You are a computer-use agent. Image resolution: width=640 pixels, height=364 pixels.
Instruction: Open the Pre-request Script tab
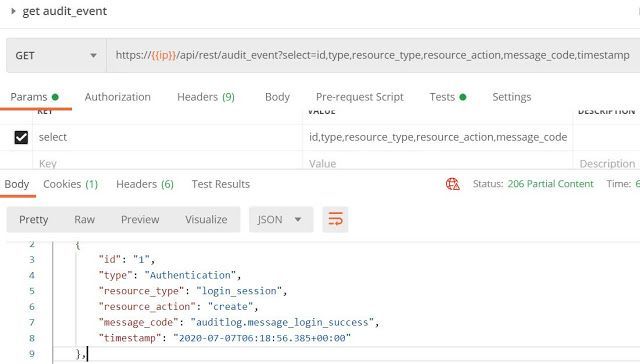(x=360, y=97)
